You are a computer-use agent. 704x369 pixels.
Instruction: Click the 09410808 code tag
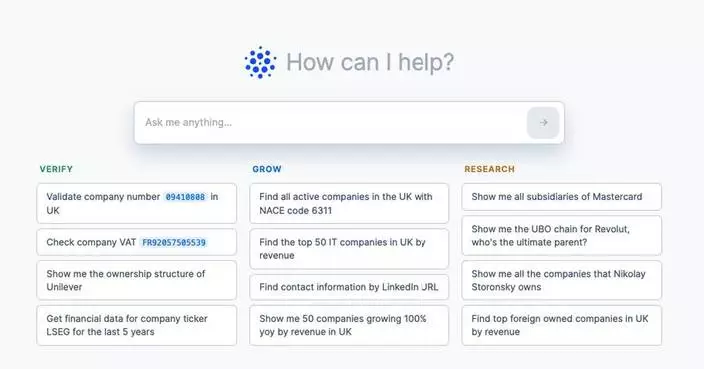185,197
